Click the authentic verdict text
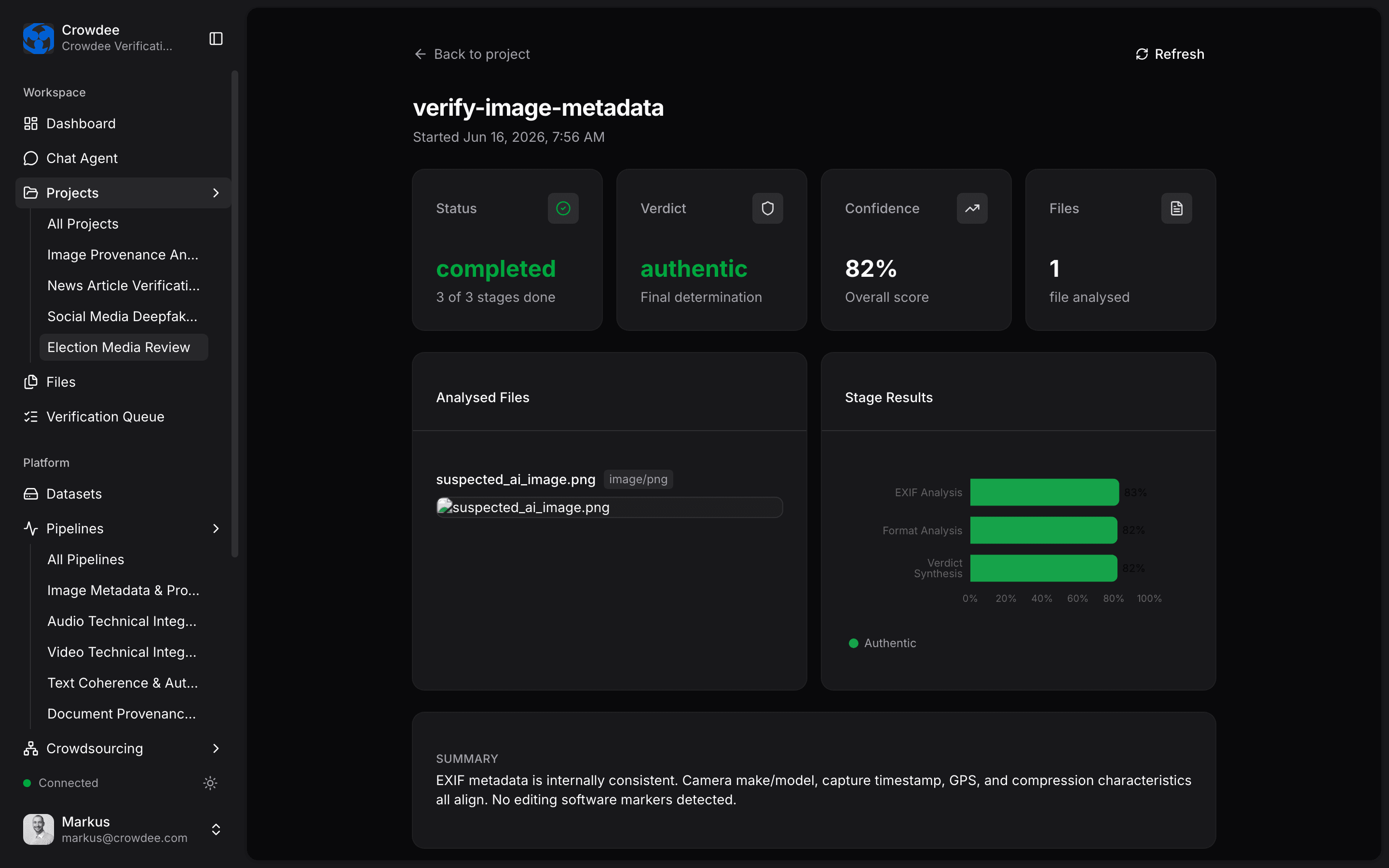The width and height of the screenshot is (1389, 868). tap(694, 269)
